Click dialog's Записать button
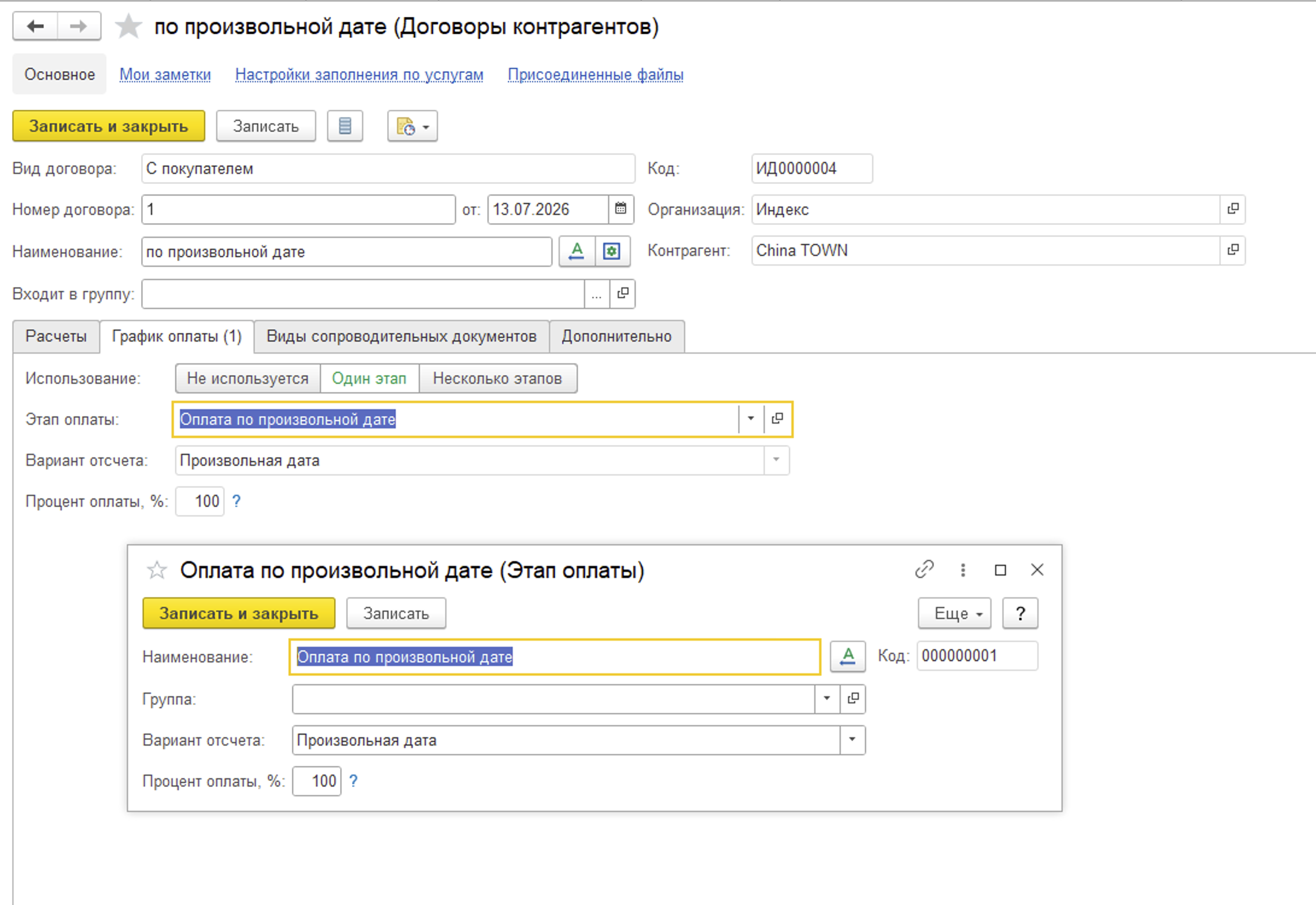 (396, 614)
